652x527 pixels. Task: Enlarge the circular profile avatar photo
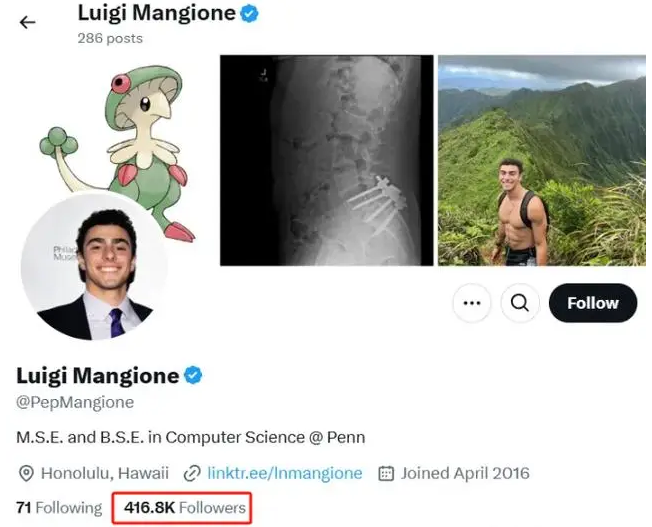[95, 268]
